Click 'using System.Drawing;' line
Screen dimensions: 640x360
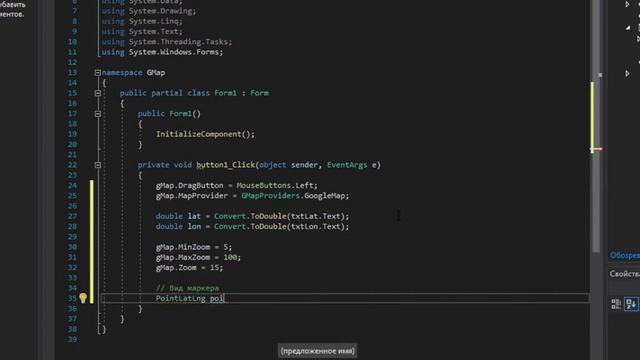(149, 11)
